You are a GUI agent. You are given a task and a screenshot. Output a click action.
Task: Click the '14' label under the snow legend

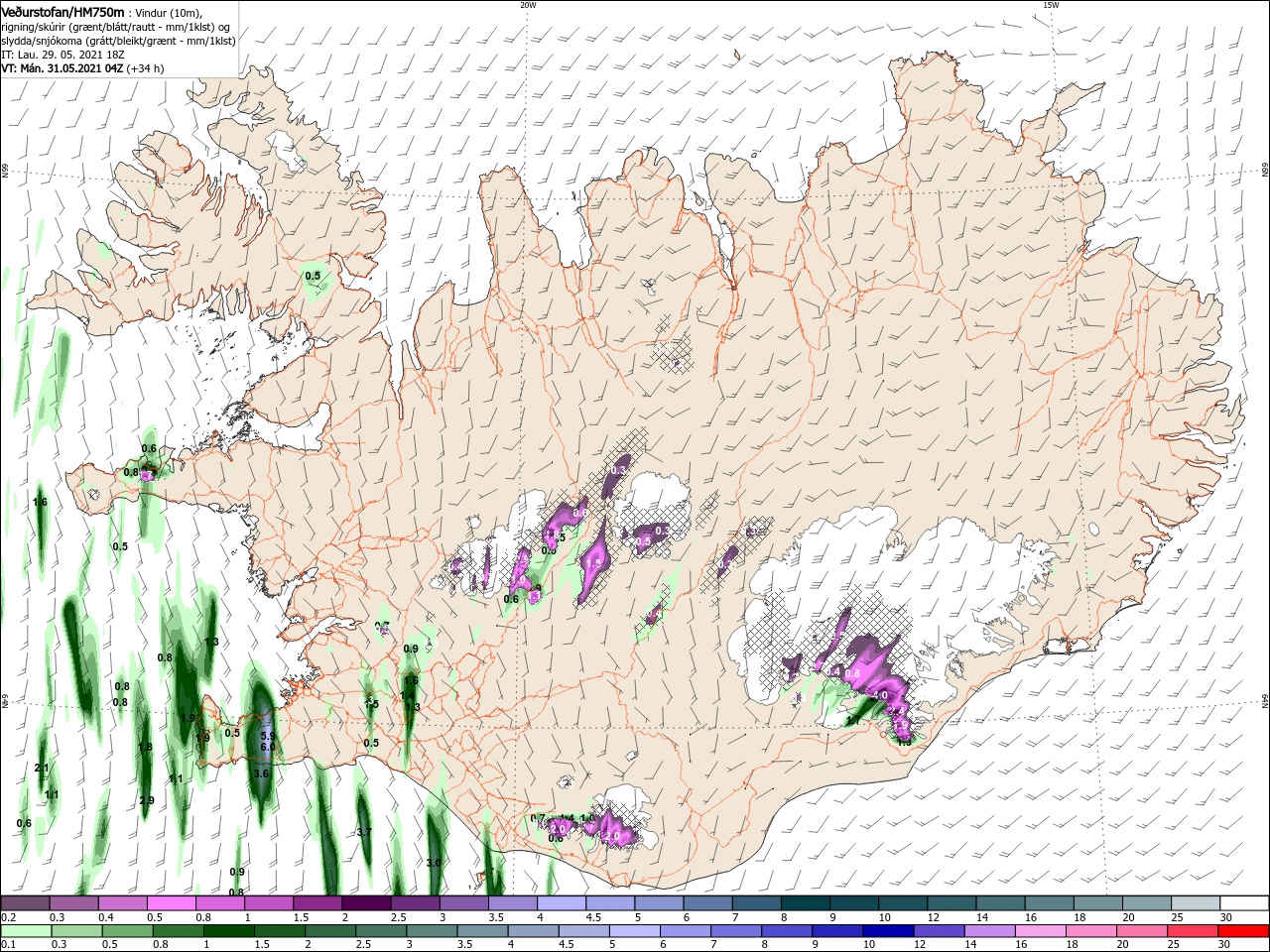click(982, 917)
